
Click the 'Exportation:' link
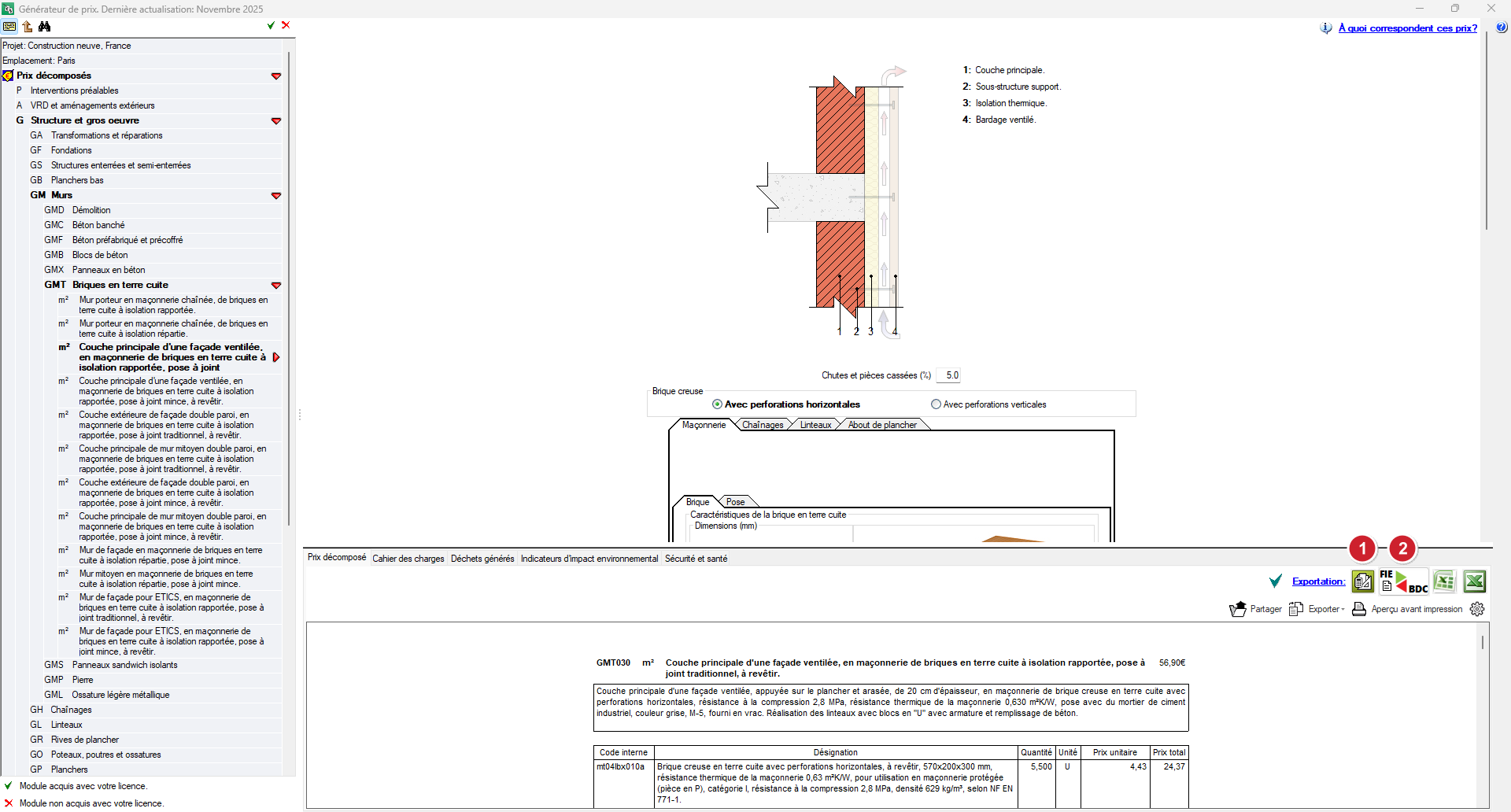click(1318, 581)
